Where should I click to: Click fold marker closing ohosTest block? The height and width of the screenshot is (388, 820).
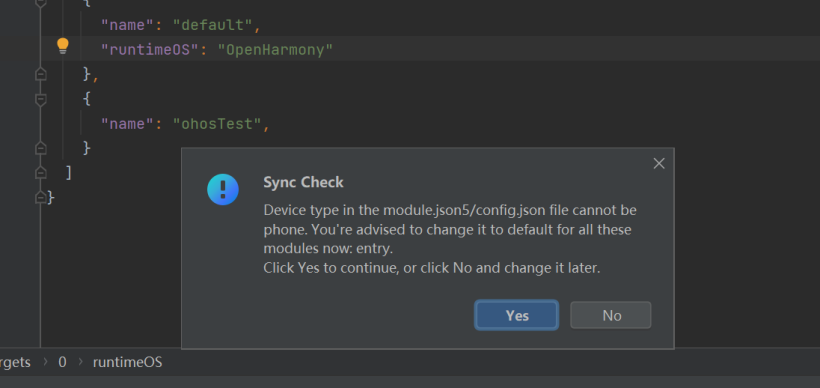(x=41, y=149)
